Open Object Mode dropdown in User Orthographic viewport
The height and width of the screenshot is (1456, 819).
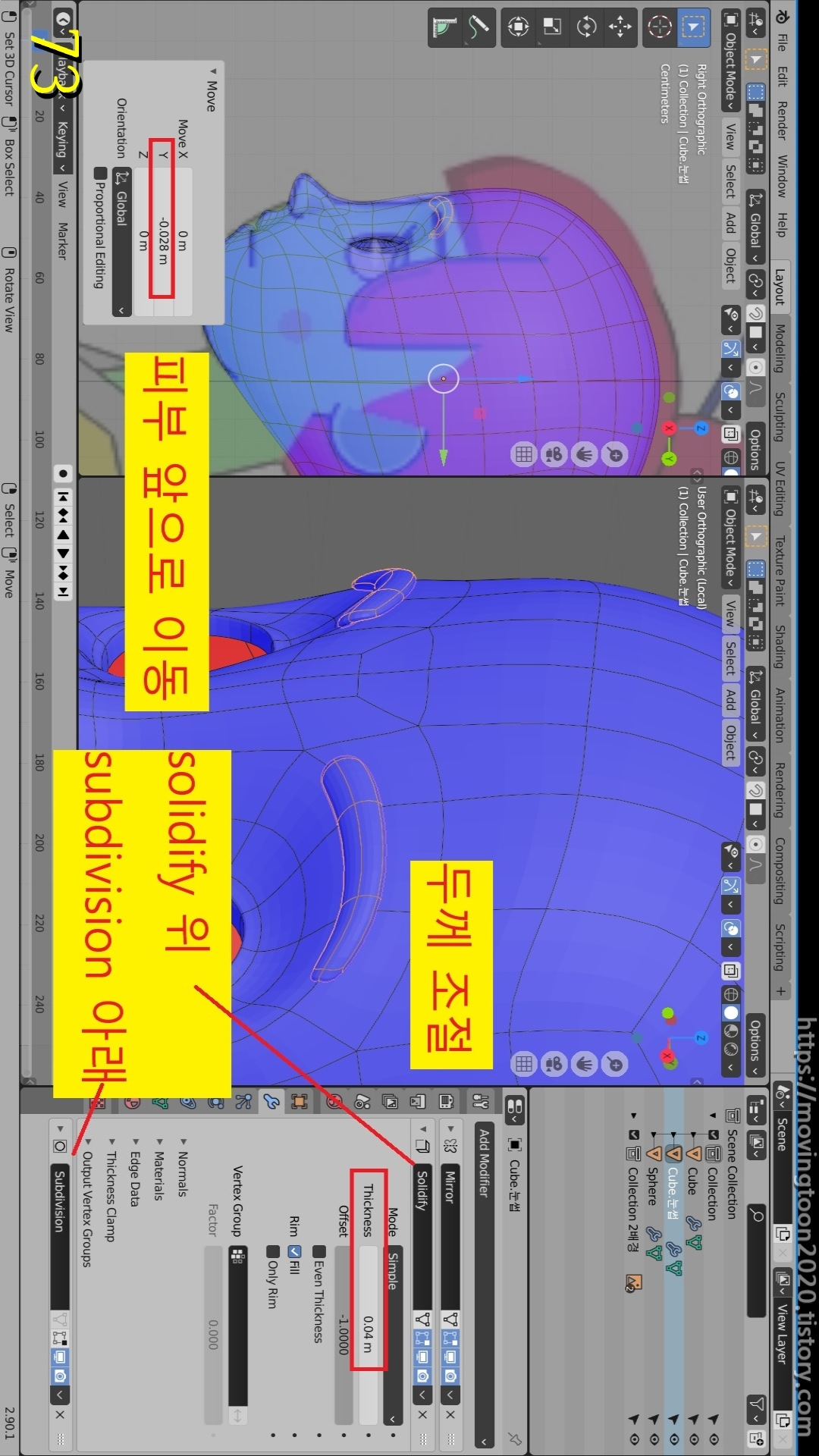pos(730,538)
